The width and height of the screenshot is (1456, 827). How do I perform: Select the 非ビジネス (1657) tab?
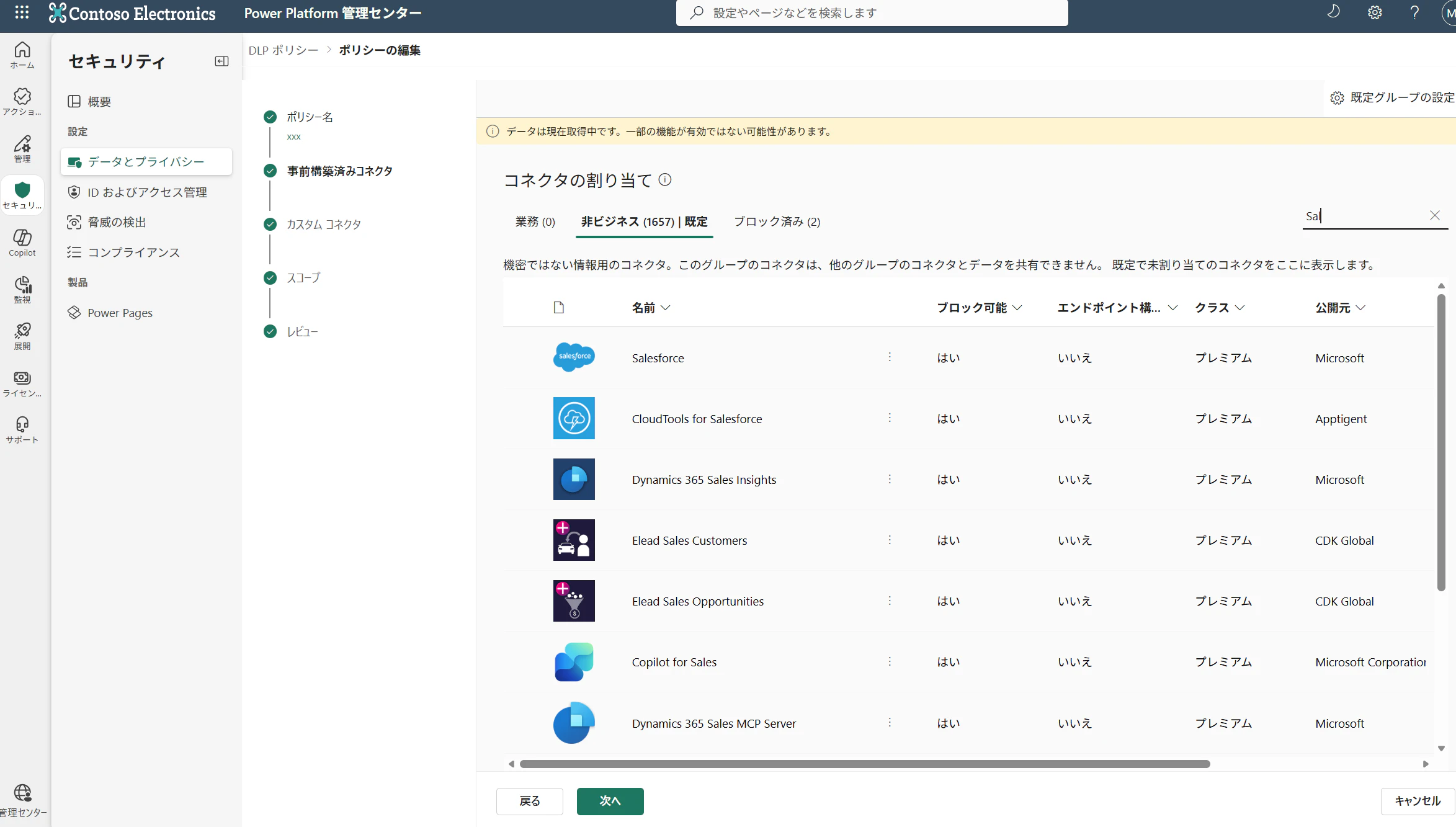(644, 221)
